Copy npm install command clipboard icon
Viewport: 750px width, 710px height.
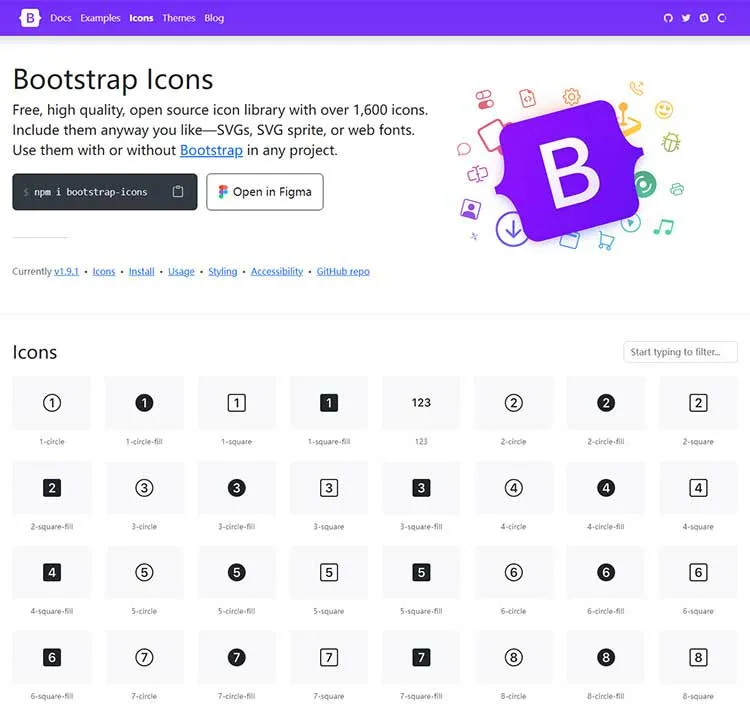coord(177,191)
